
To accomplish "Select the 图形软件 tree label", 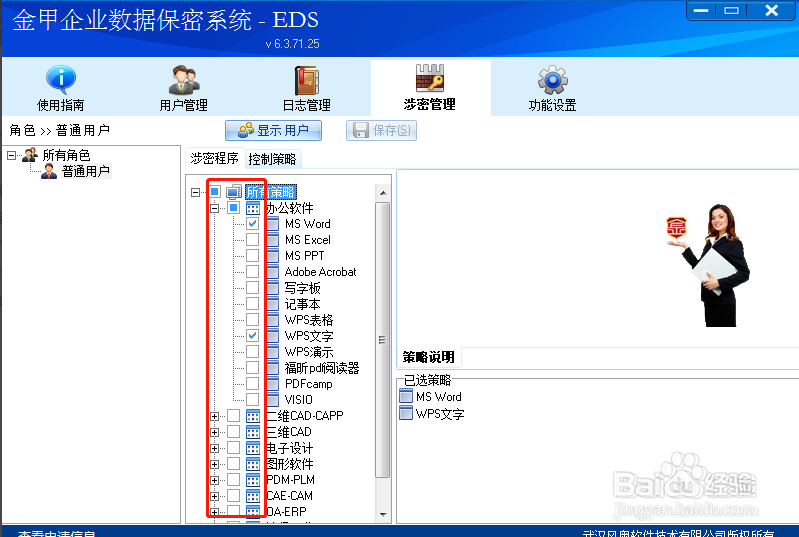I will (x=289, y=464).
